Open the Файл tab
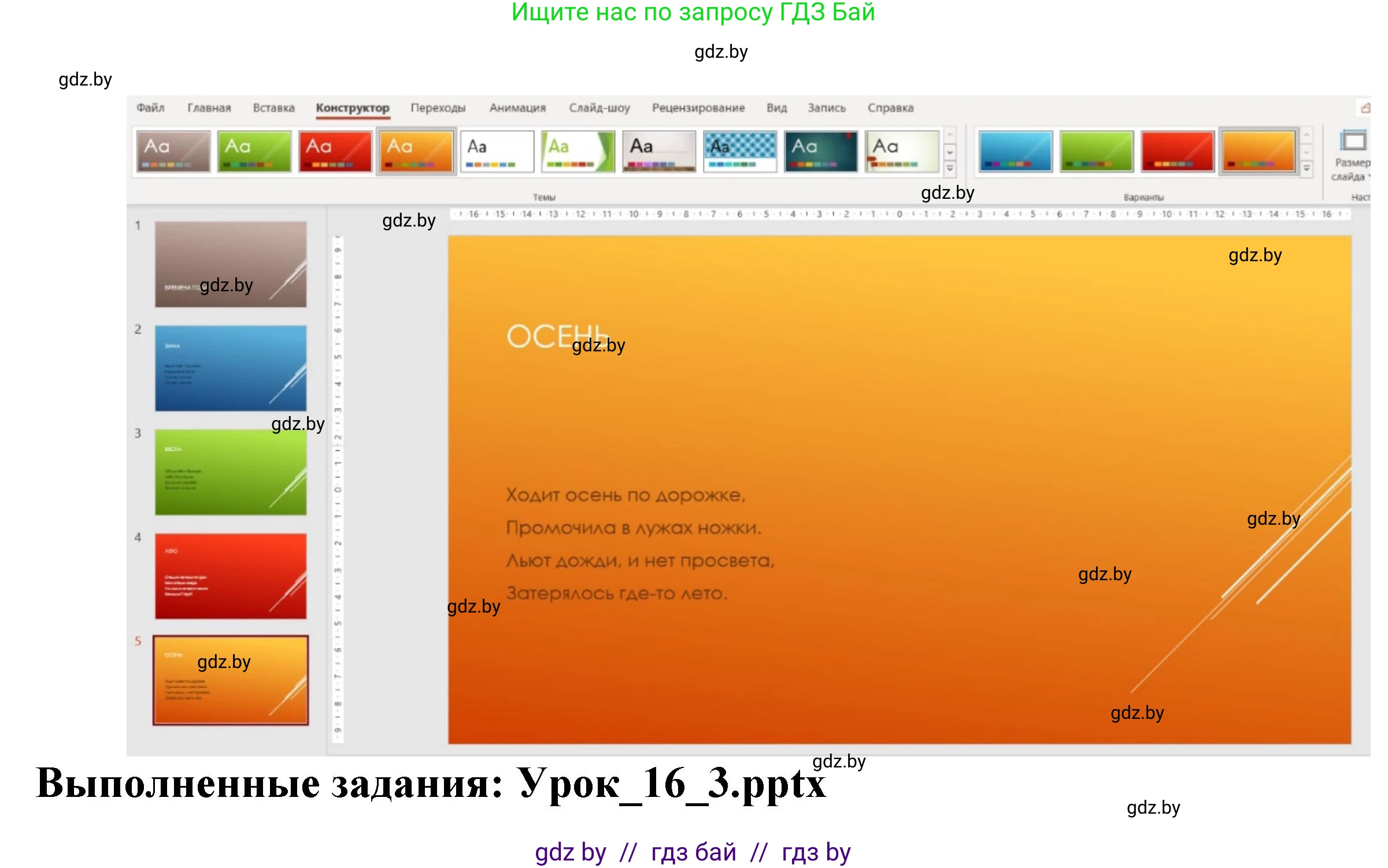Image resolution: width=1388 pixels, height=868 pixels. [x=150, y=108]
